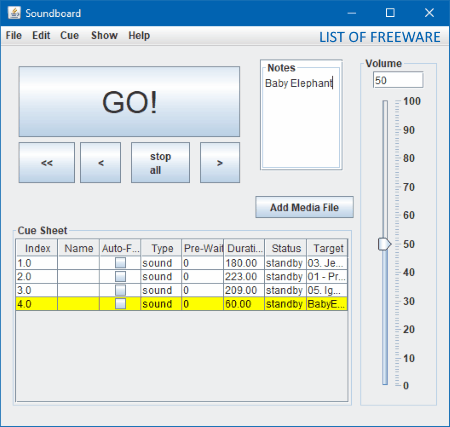Advance to next cue with > button
Viewport: 450px width, 427px height.
220,163
